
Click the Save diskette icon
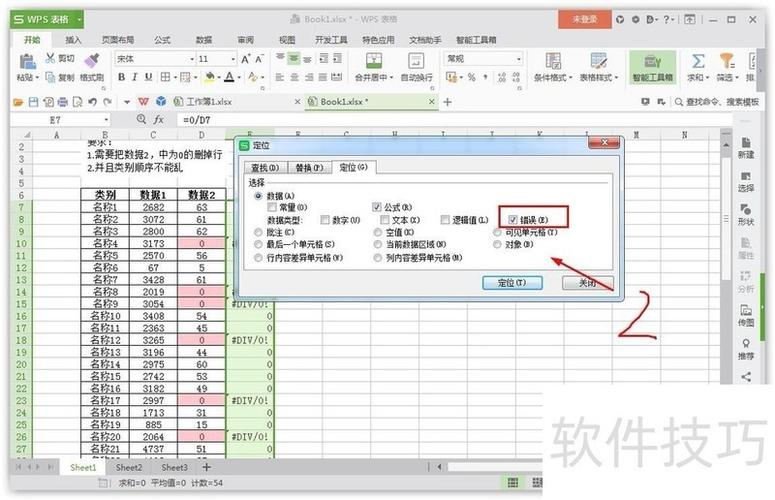click(33, 102)
